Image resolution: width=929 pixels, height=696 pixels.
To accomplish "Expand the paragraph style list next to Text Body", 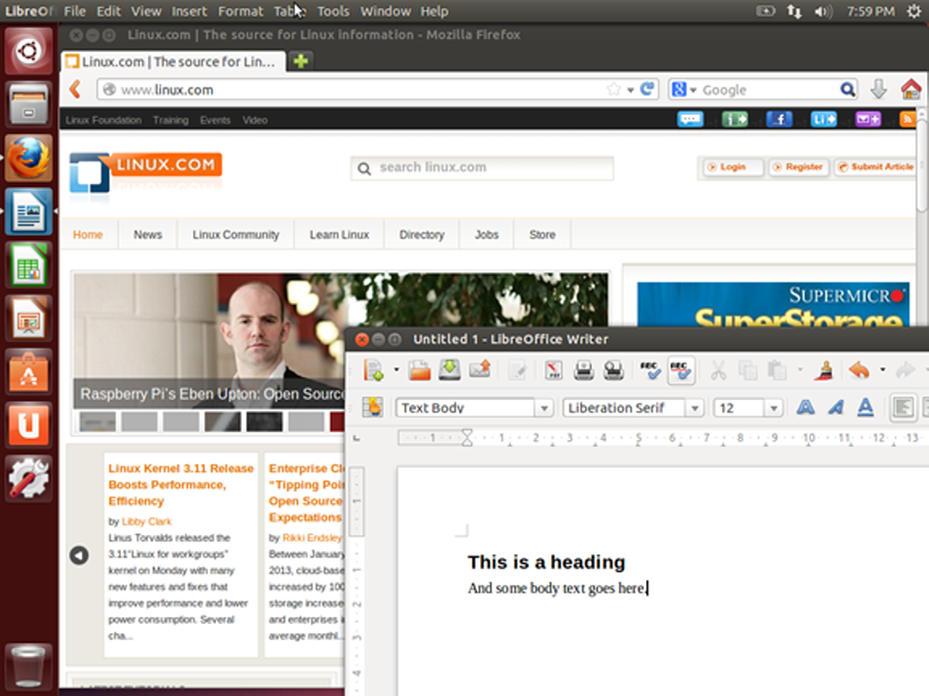I will point(544,408).
